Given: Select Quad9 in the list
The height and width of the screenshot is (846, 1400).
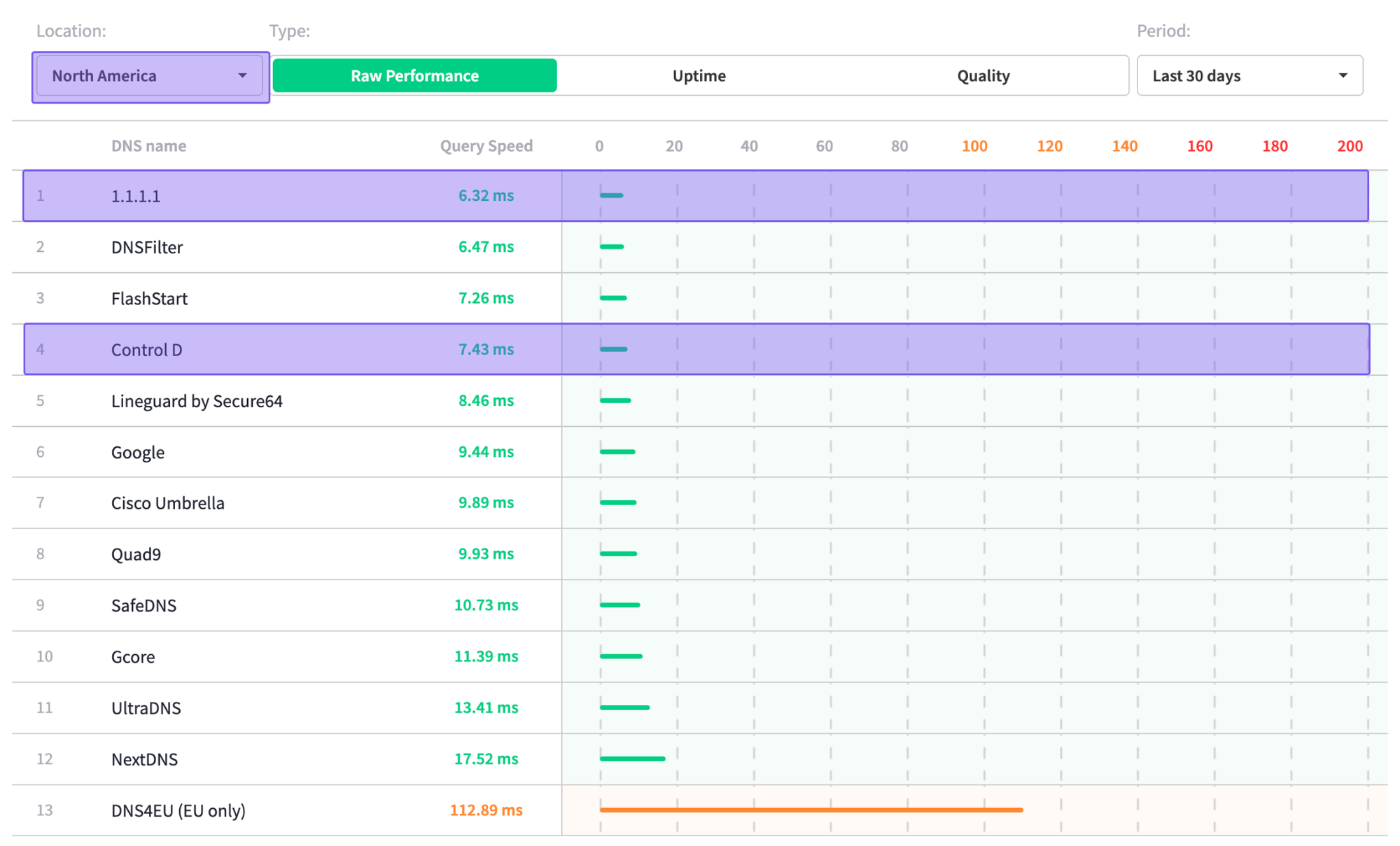Looking at the screenshot, I should tap(136, 554).
